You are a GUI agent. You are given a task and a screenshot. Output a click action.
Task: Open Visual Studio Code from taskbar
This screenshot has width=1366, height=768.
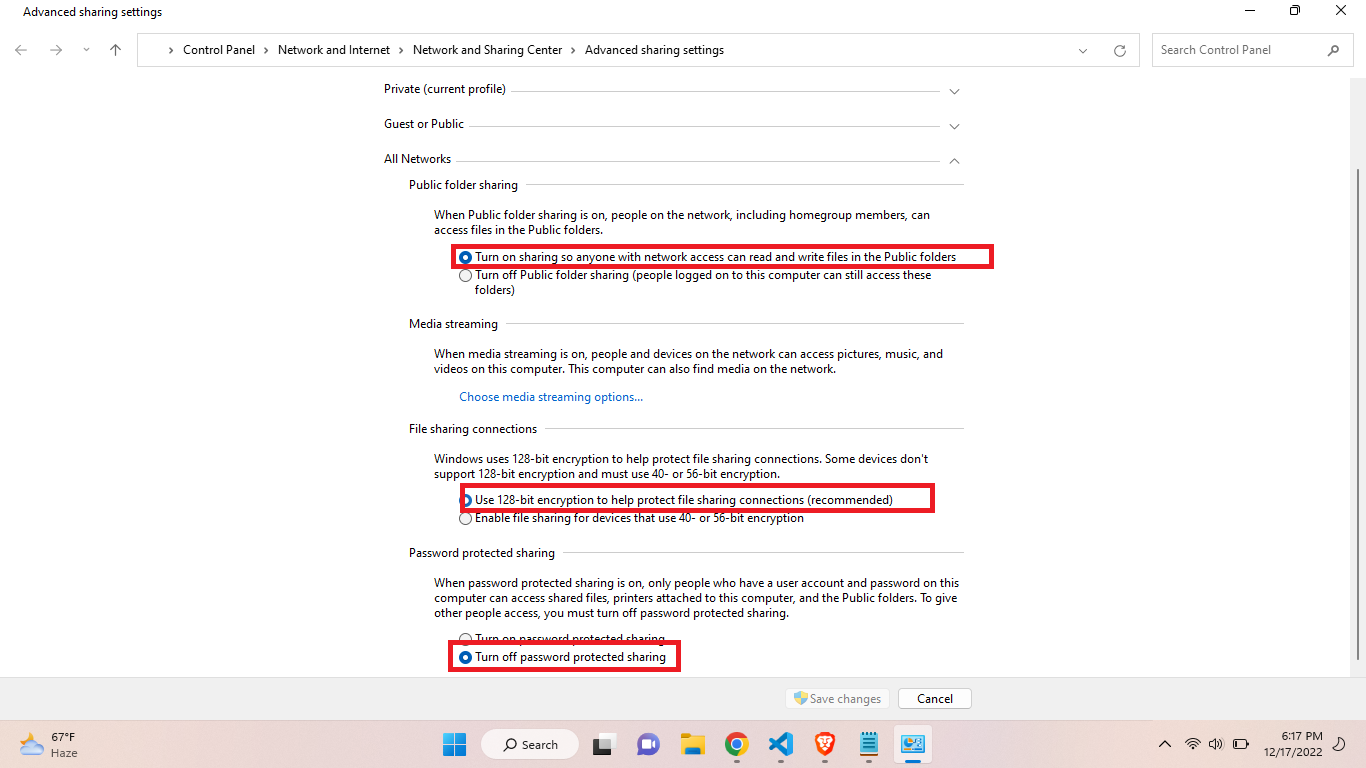pyautogui.click(x=781, y=744)
